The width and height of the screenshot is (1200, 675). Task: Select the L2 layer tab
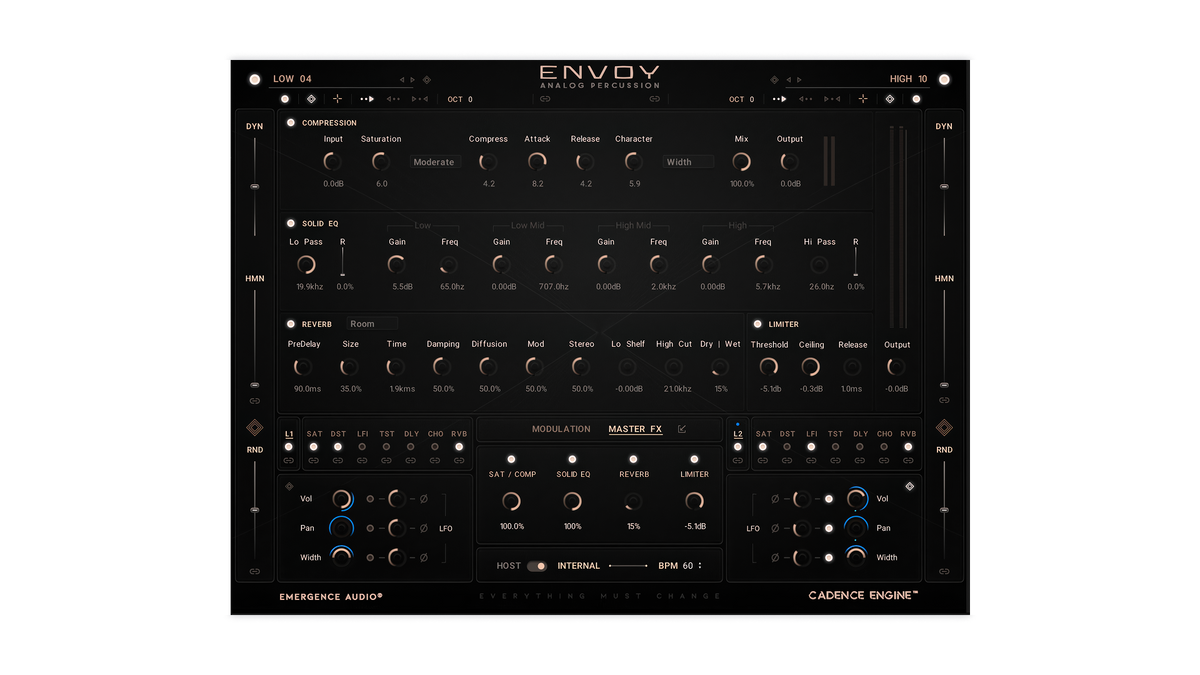pos(738,434)
